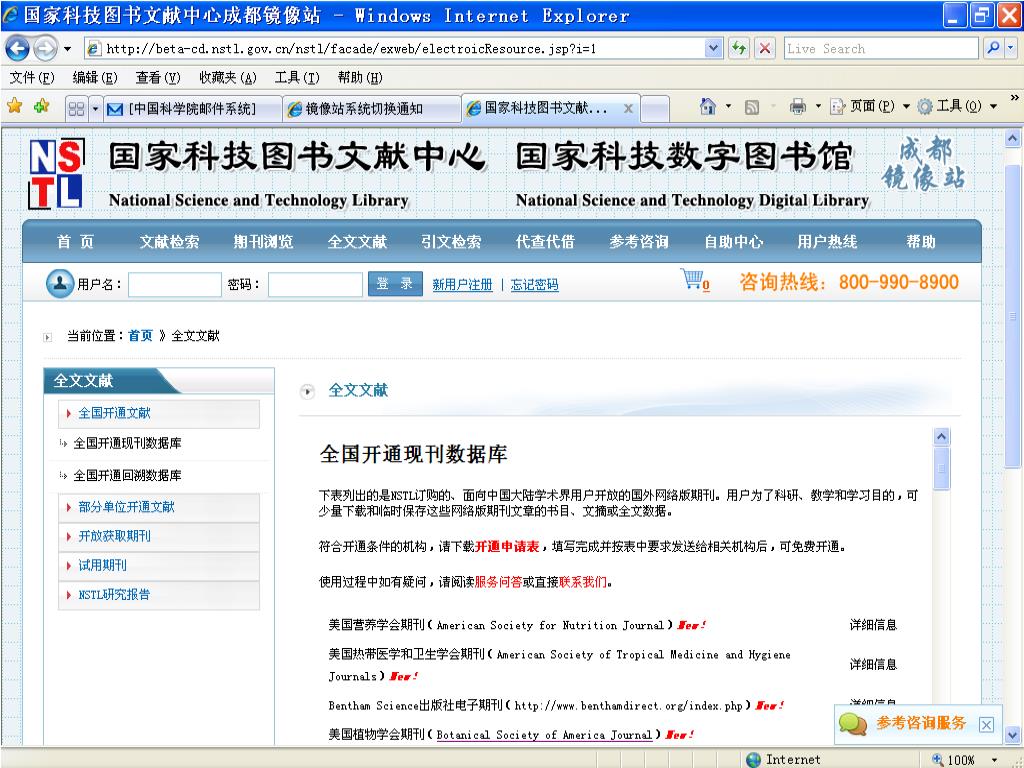Go to 首页 in the navigation bar
1024x768 pixels.
tap(75, 242)
